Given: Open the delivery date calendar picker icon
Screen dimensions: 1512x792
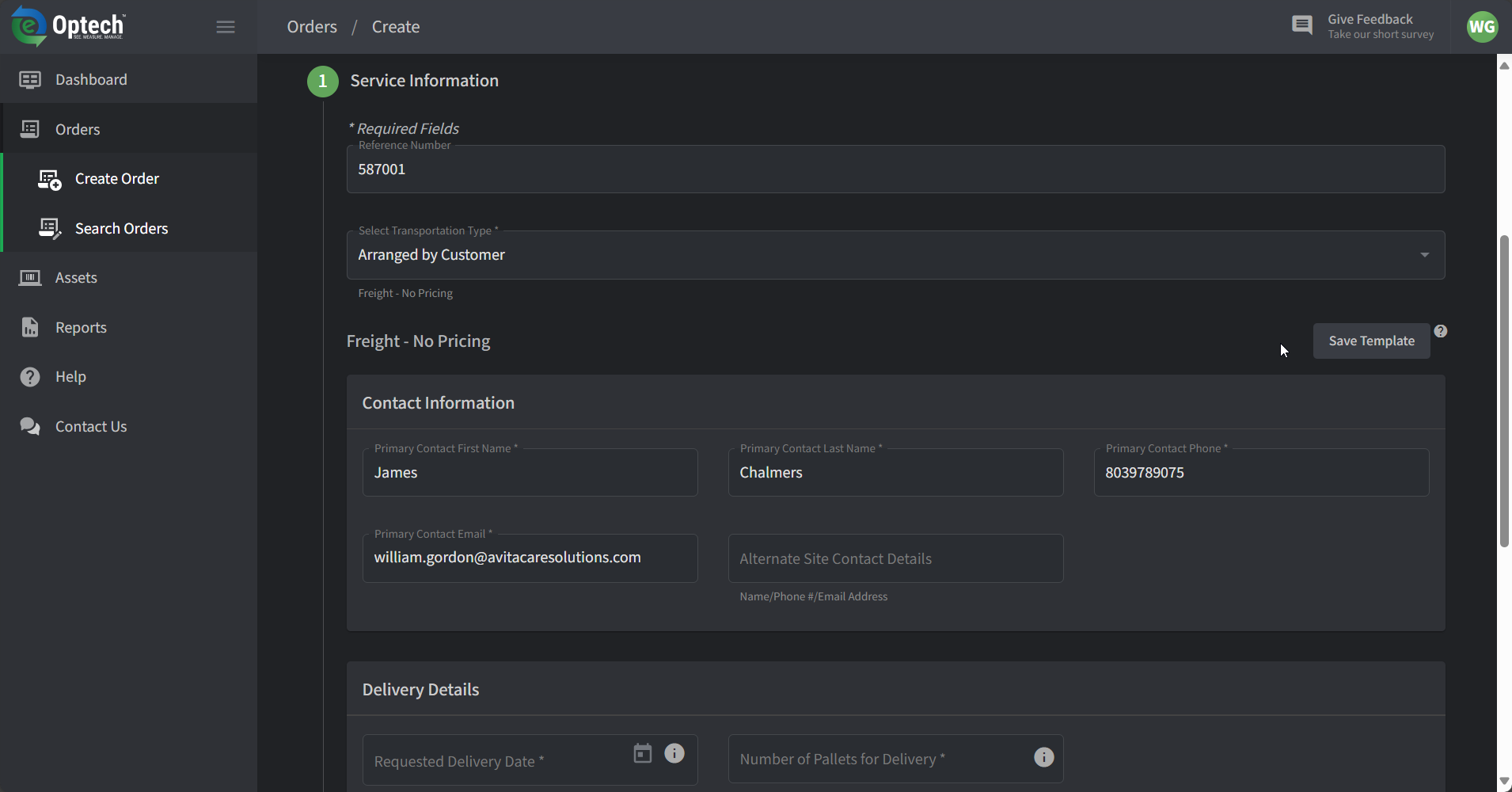Looking at the screenshot, I should [x=643, y=753].
